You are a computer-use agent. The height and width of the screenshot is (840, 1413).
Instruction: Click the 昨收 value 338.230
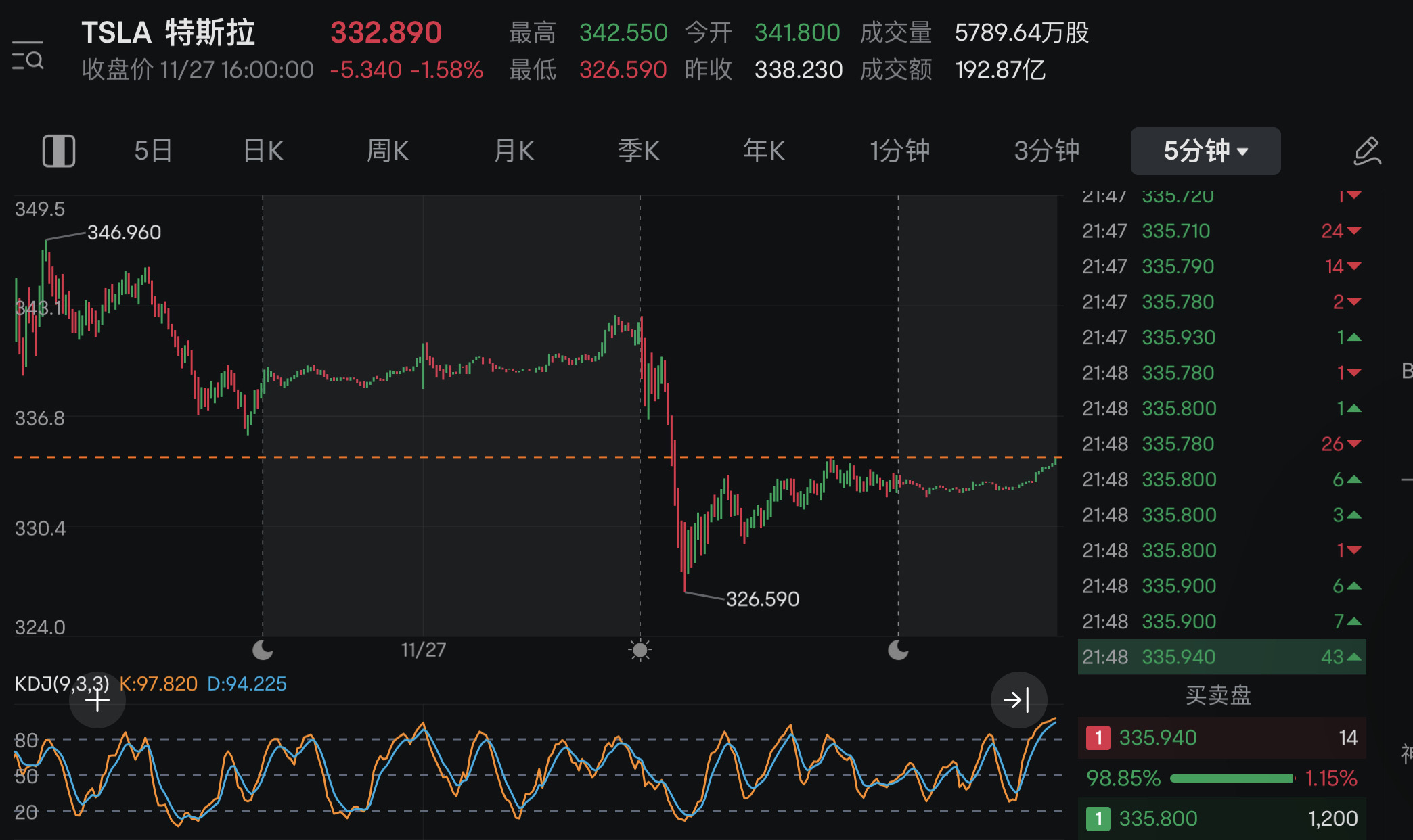coord(799,70)
